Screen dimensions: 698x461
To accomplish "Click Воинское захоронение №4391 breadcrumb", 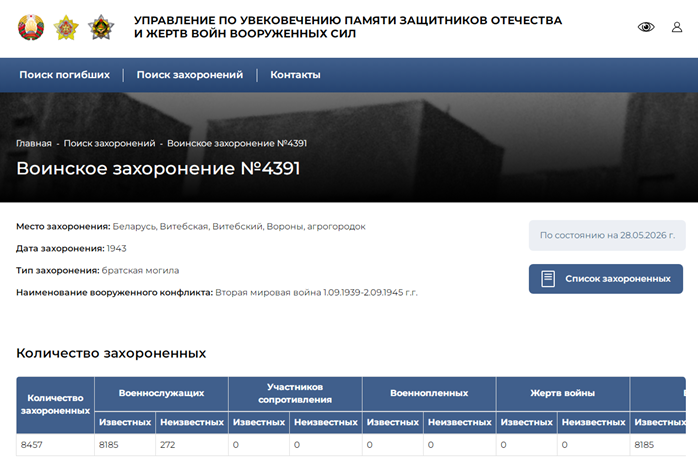I will tap(237, 143).
